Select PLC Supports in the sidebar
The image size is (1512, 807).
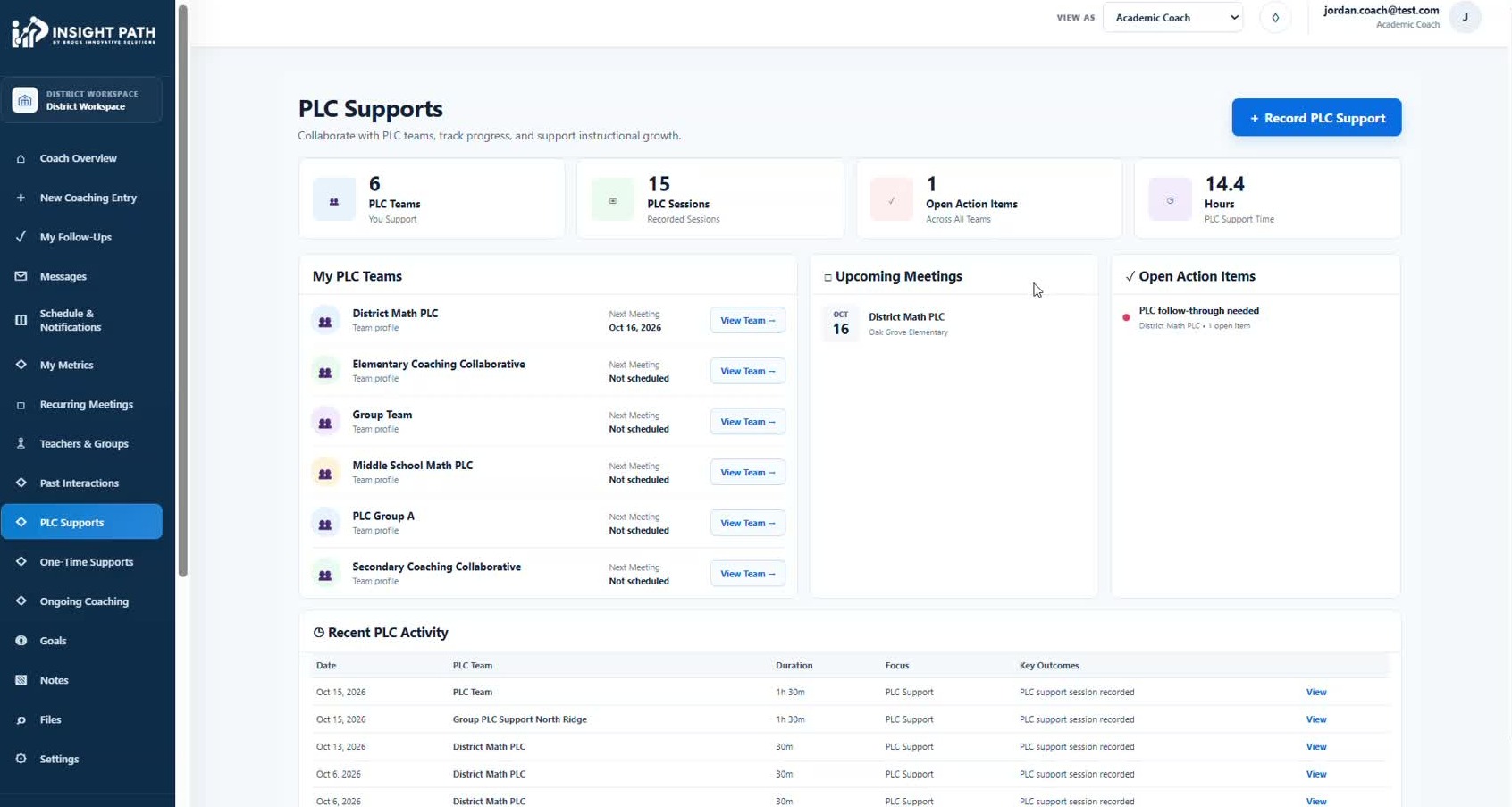(81, 522)
